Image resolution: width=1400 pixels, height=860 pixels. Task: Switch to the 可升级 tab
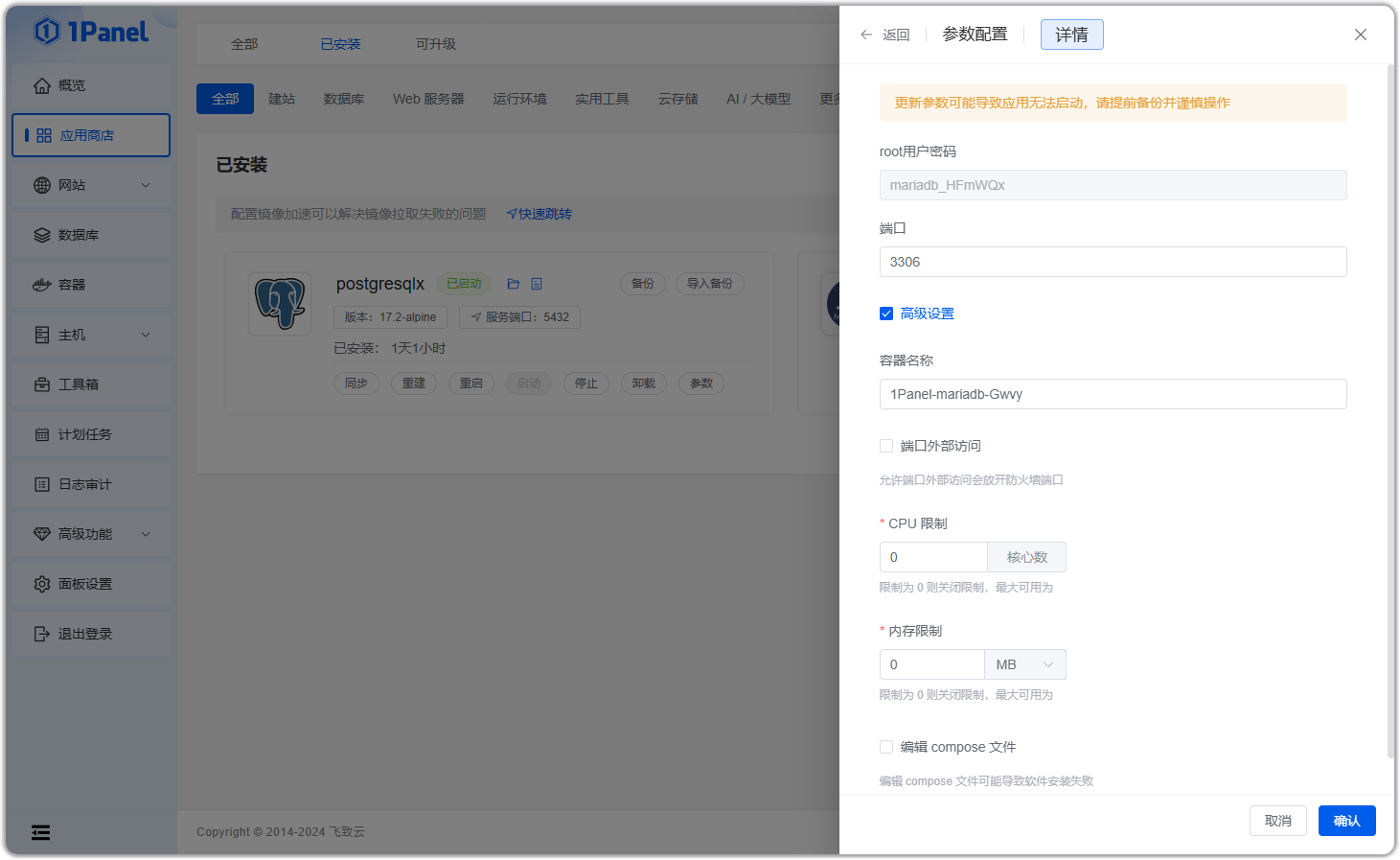click(436, 44)
